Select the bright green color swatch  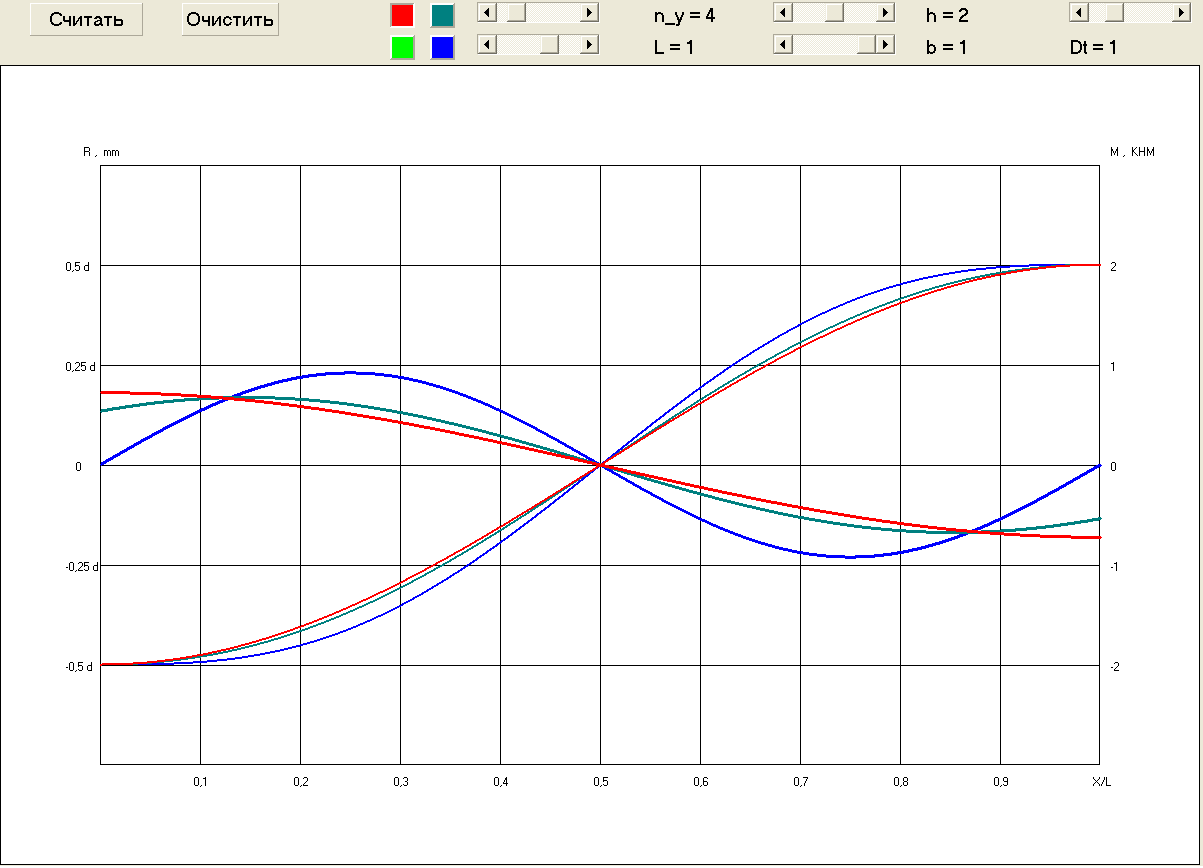[402, 47]
